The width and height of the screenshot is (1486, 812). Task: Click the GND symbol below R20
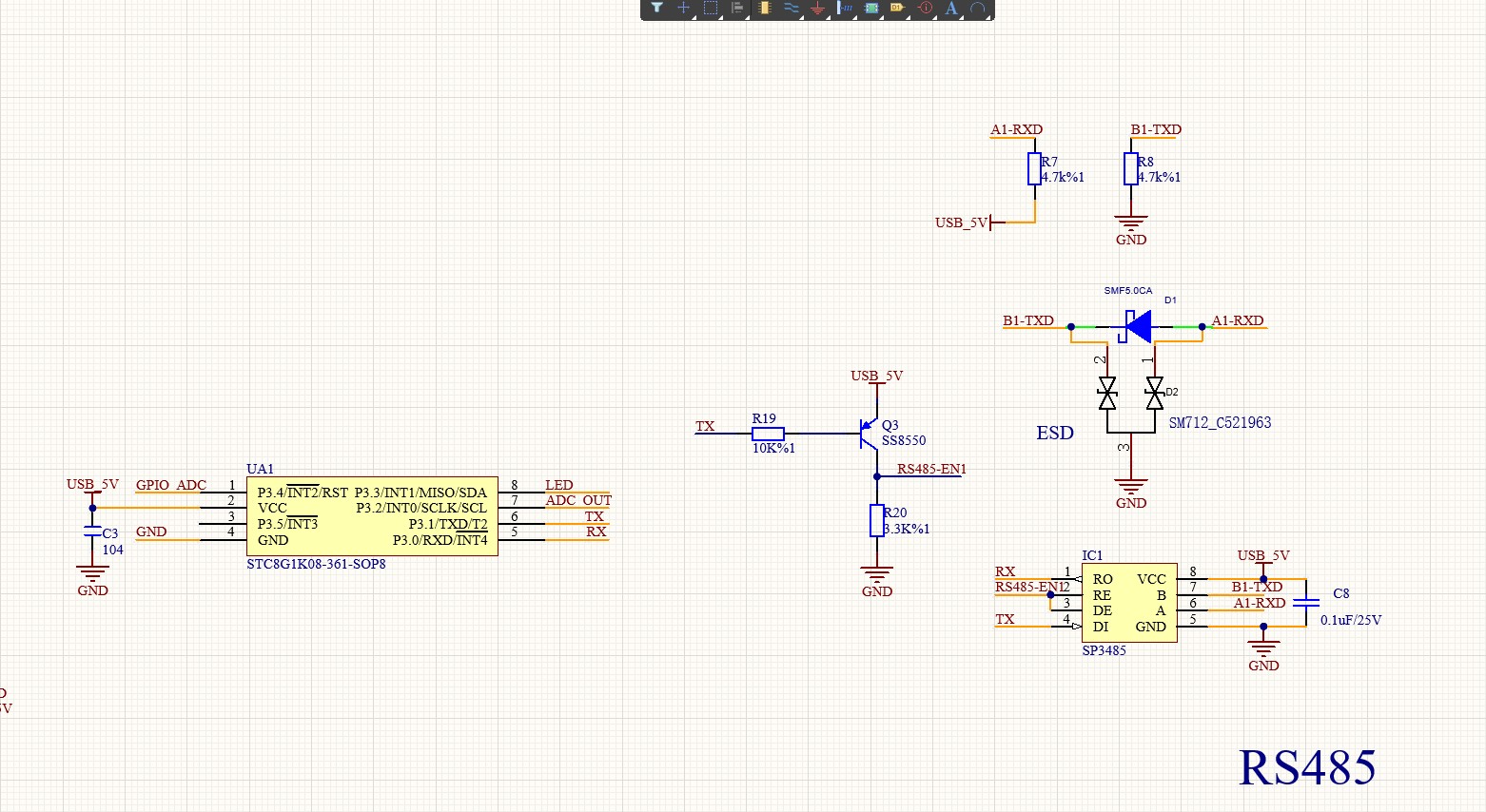pos(877,581)
